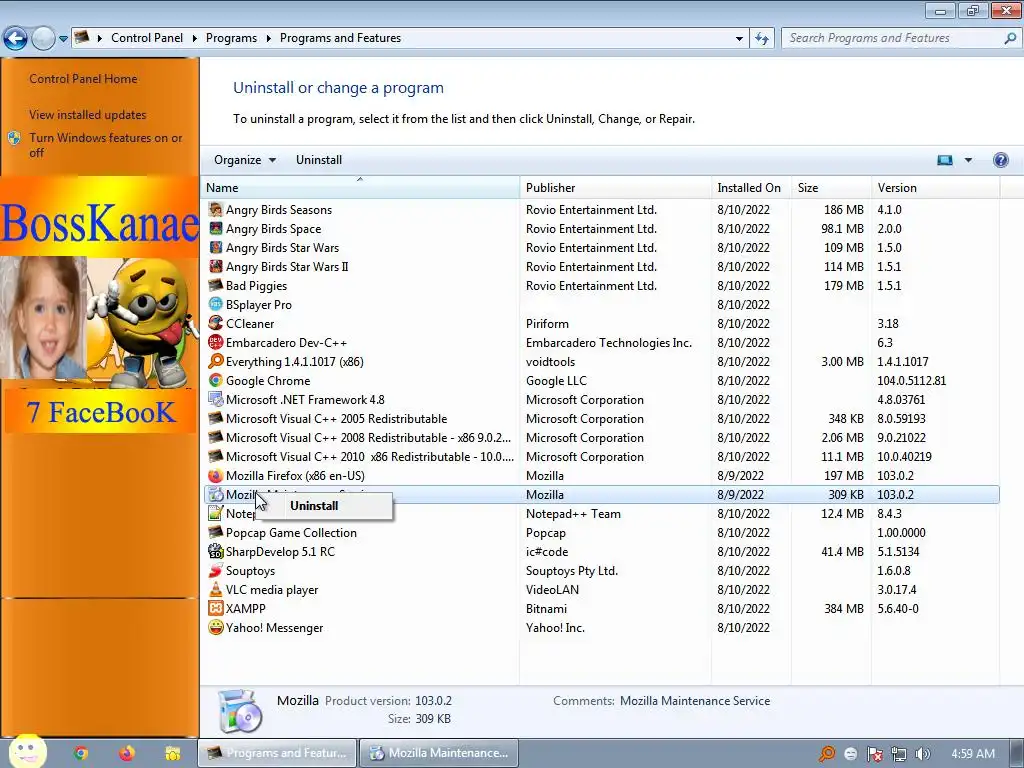Click the Yahoo! Messenger smiley icon

pos(216,627)
